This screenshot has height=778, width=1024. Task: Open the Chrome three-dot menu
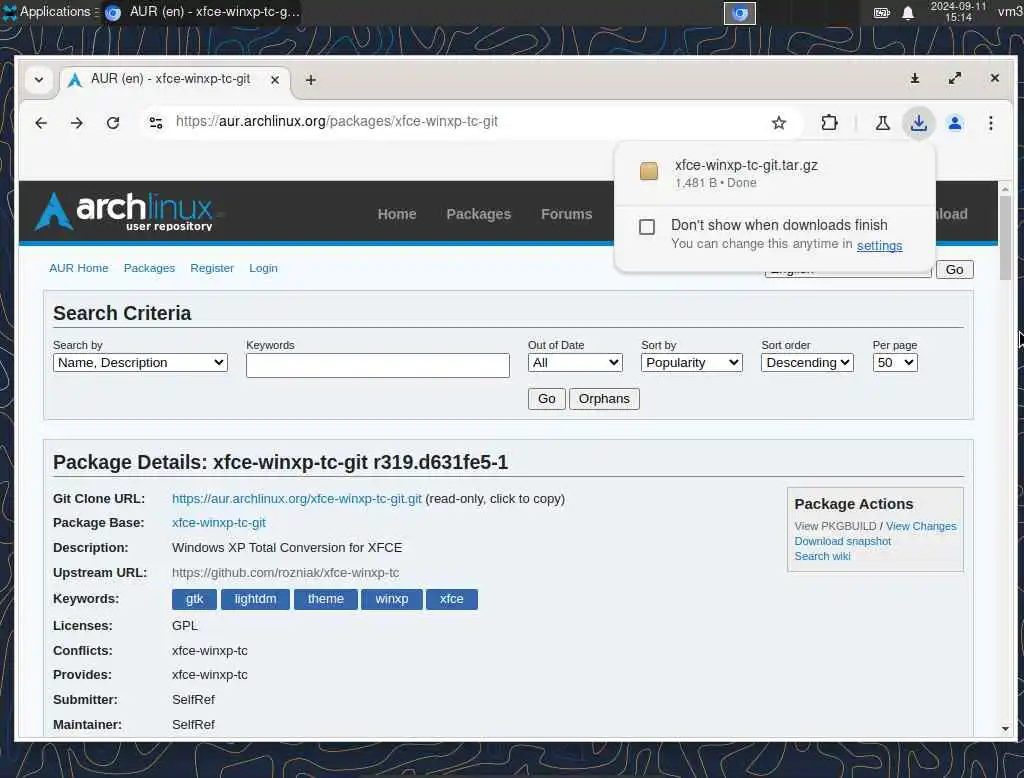click(991, 123)
